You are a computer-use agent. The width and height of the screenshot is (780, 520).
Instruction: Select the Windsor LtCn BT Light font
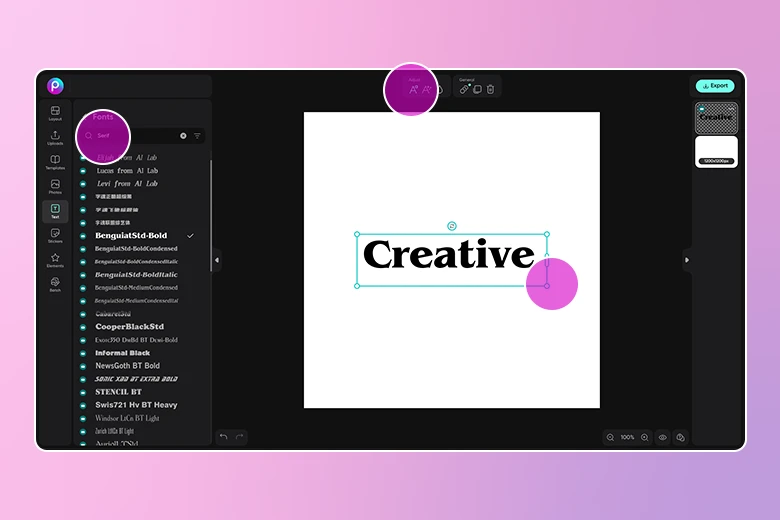point(127,418)
